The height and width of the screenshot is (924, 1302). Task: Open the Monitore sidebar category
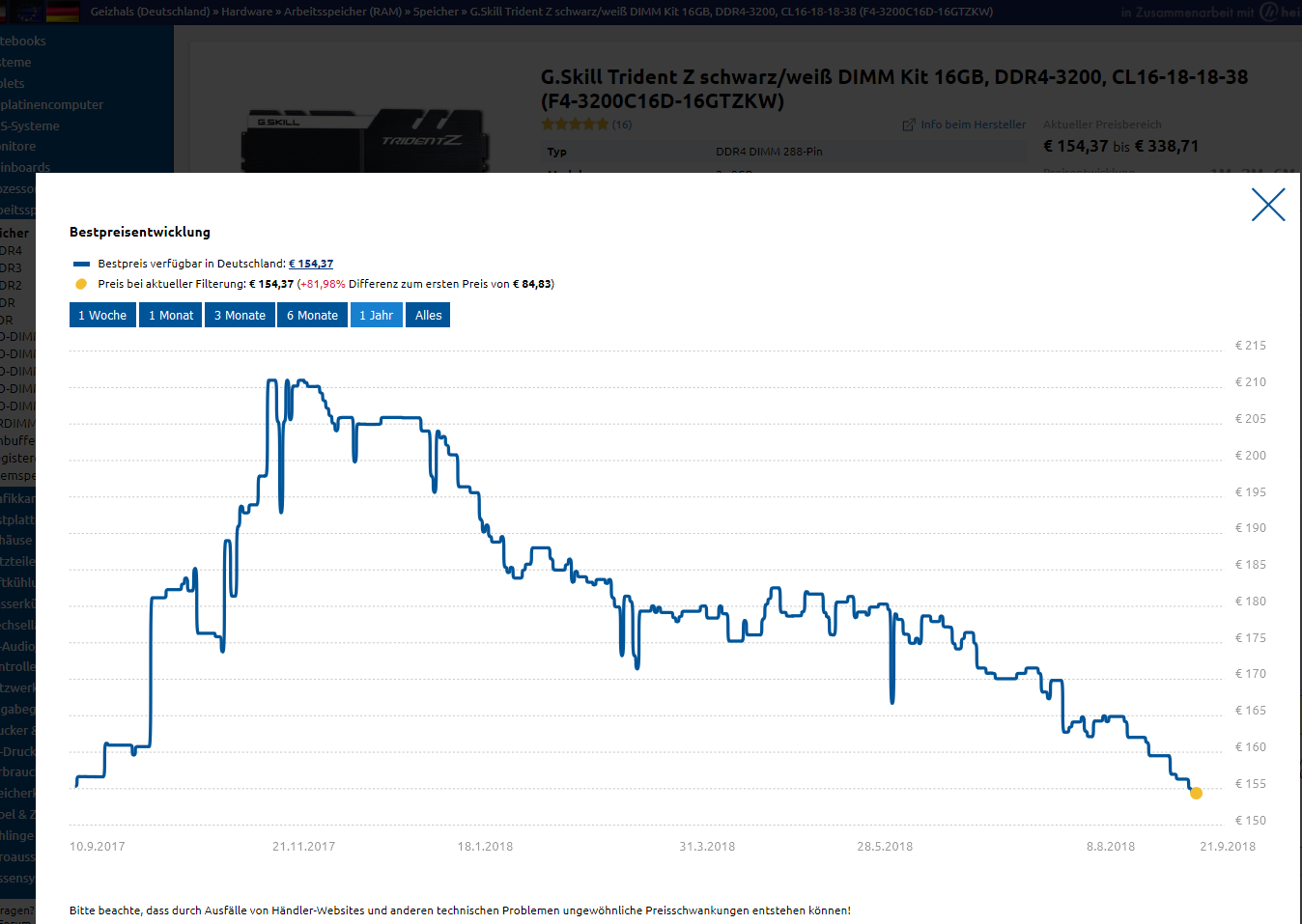pos(17,146)
